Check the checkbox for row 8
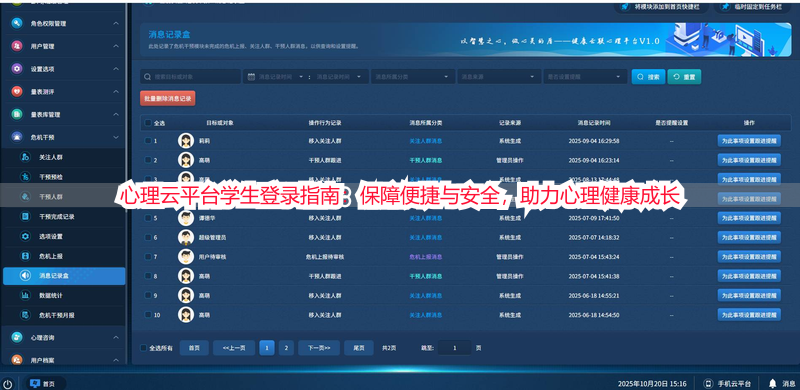The width and height of the screenshot is (800, 390). (x=148, y=276)
